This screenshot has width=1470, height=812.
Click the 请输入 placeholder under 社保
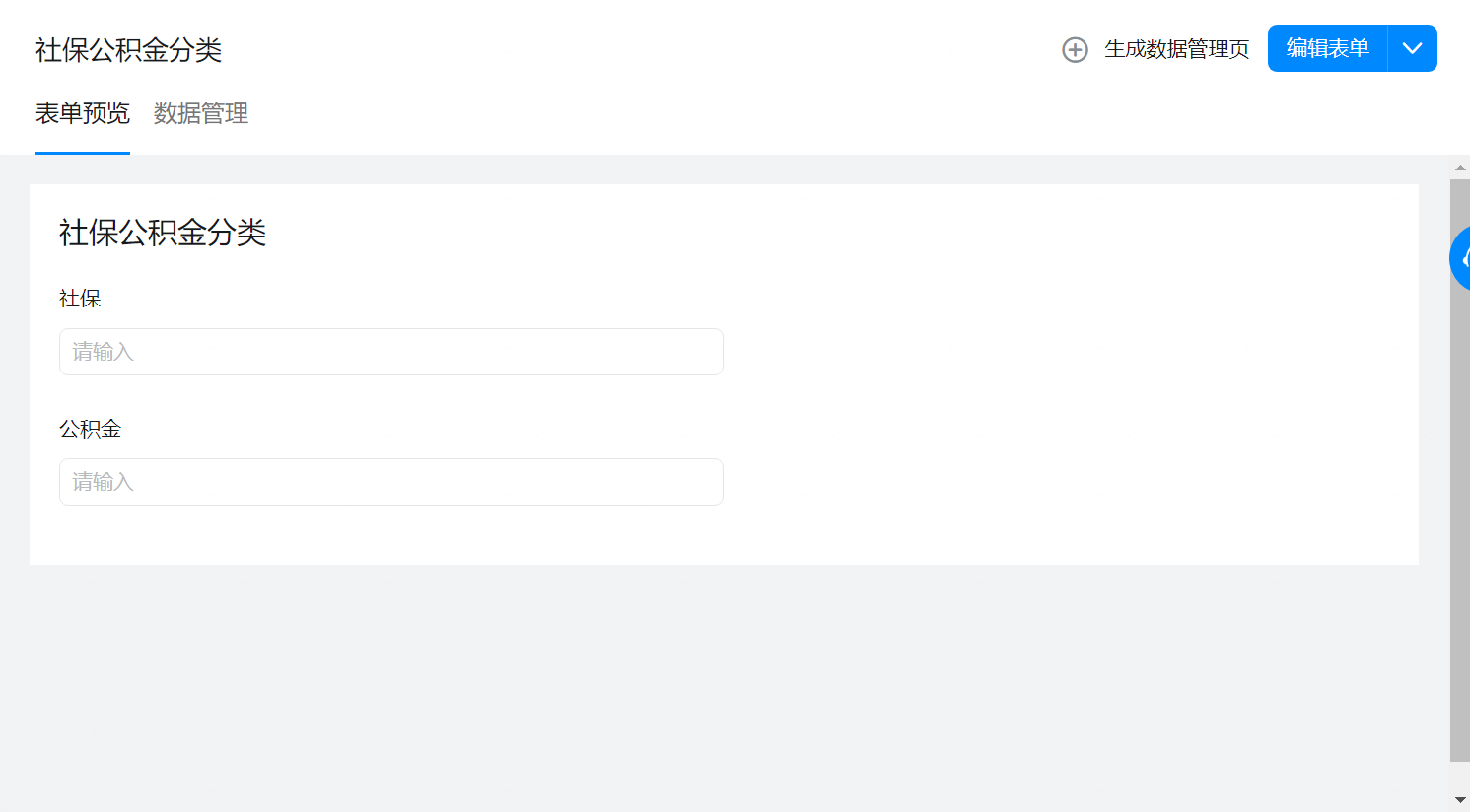click(103, 352)
